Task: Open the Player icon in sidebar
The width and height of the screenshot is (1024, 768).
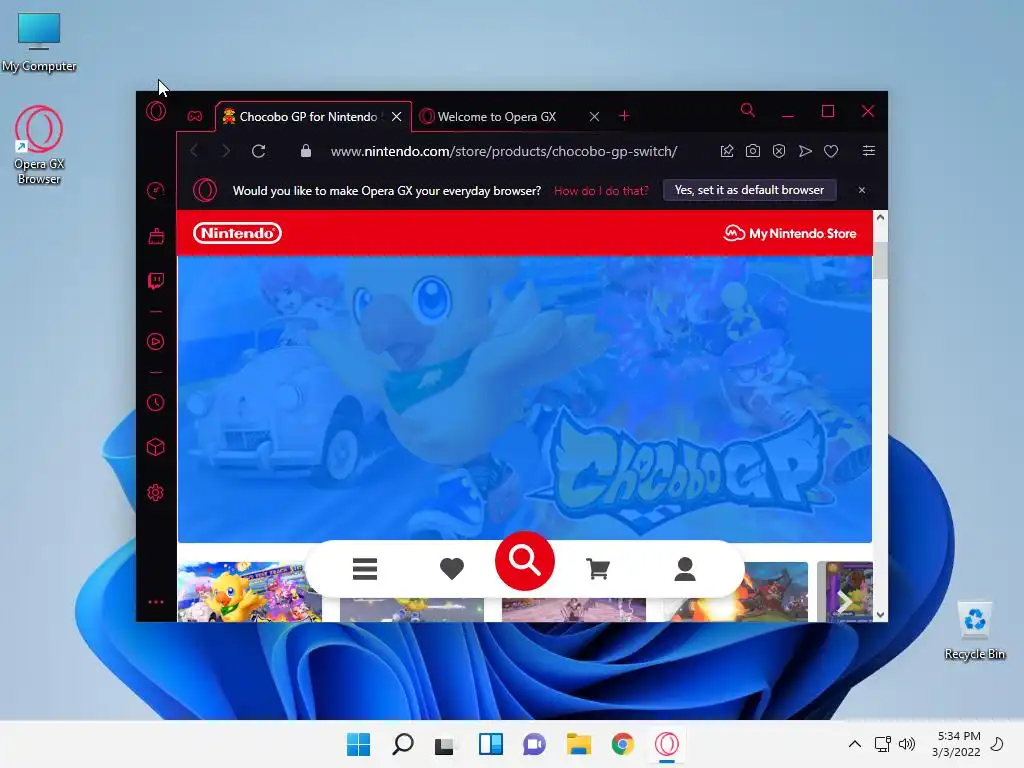Action: click(155, 342)
